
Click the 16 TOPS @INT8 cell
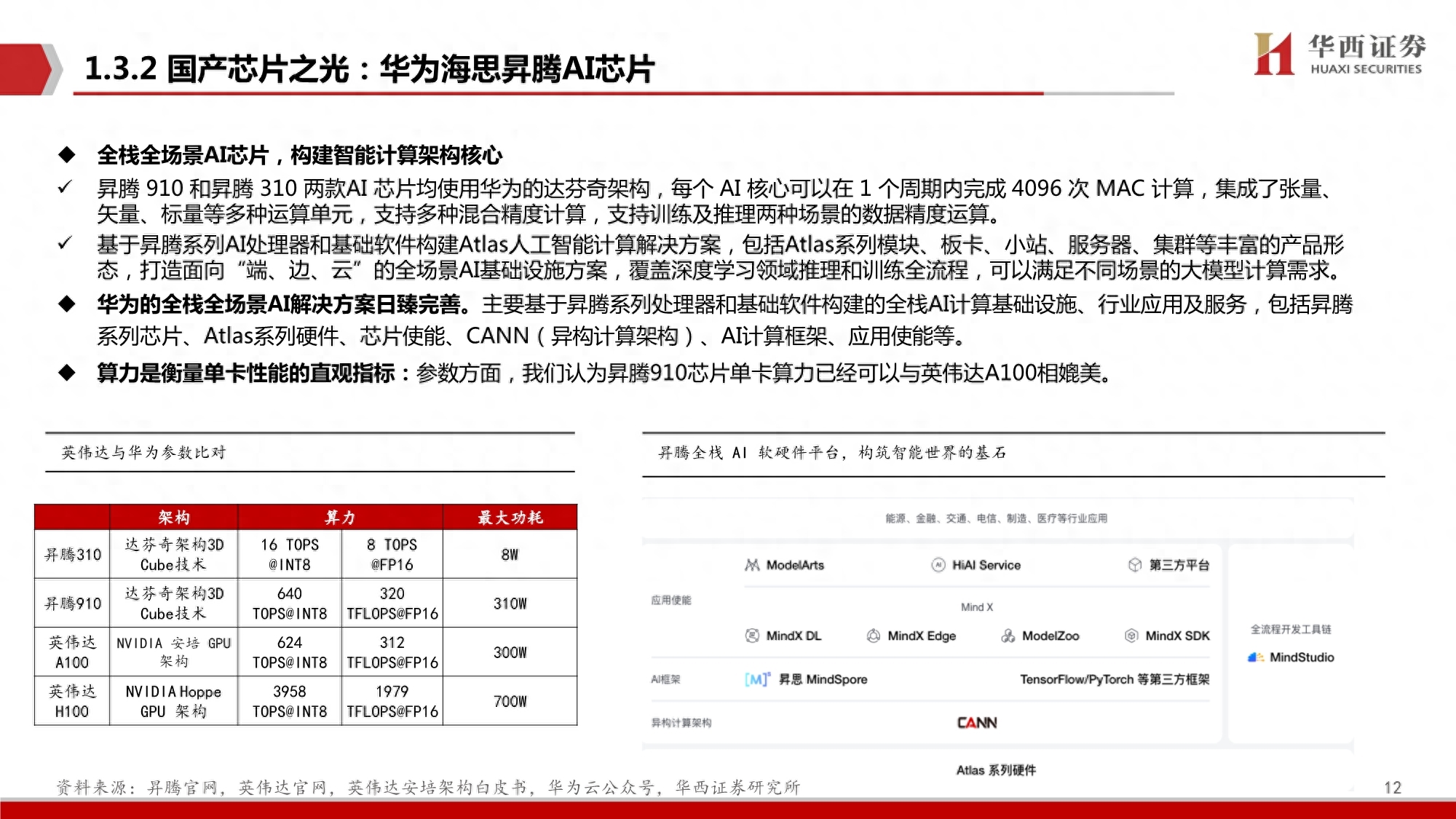pos(290,555)
